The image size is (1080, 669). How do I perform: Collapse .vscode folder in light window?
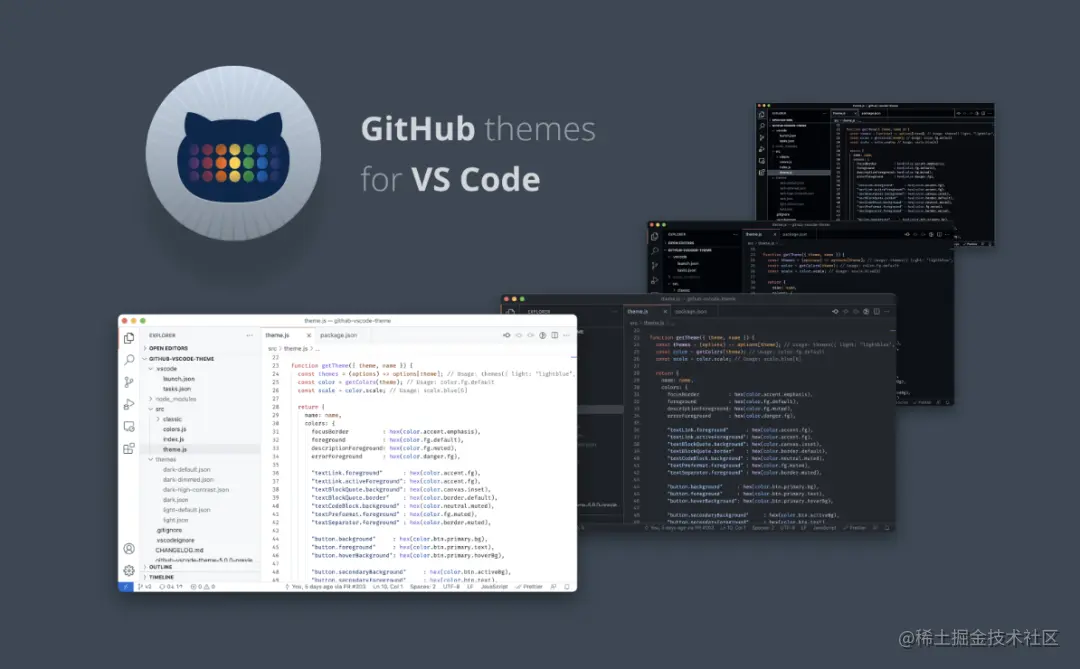pyautogui.click(x=165, y=369)
